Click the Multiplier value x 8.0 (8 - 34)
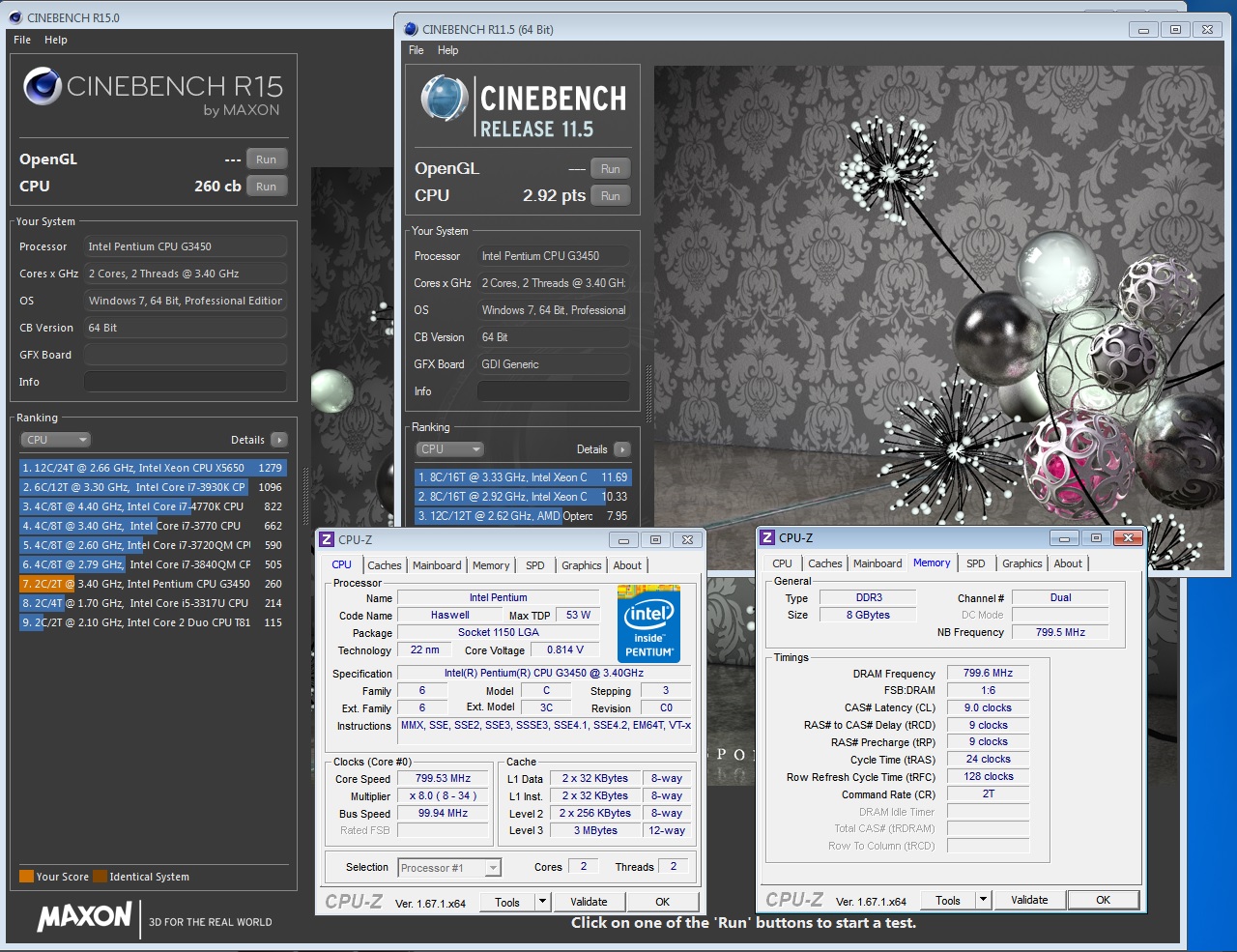The width and height of the screenshot is (1237, 952). pyautogui.click(x=443, y=795)
